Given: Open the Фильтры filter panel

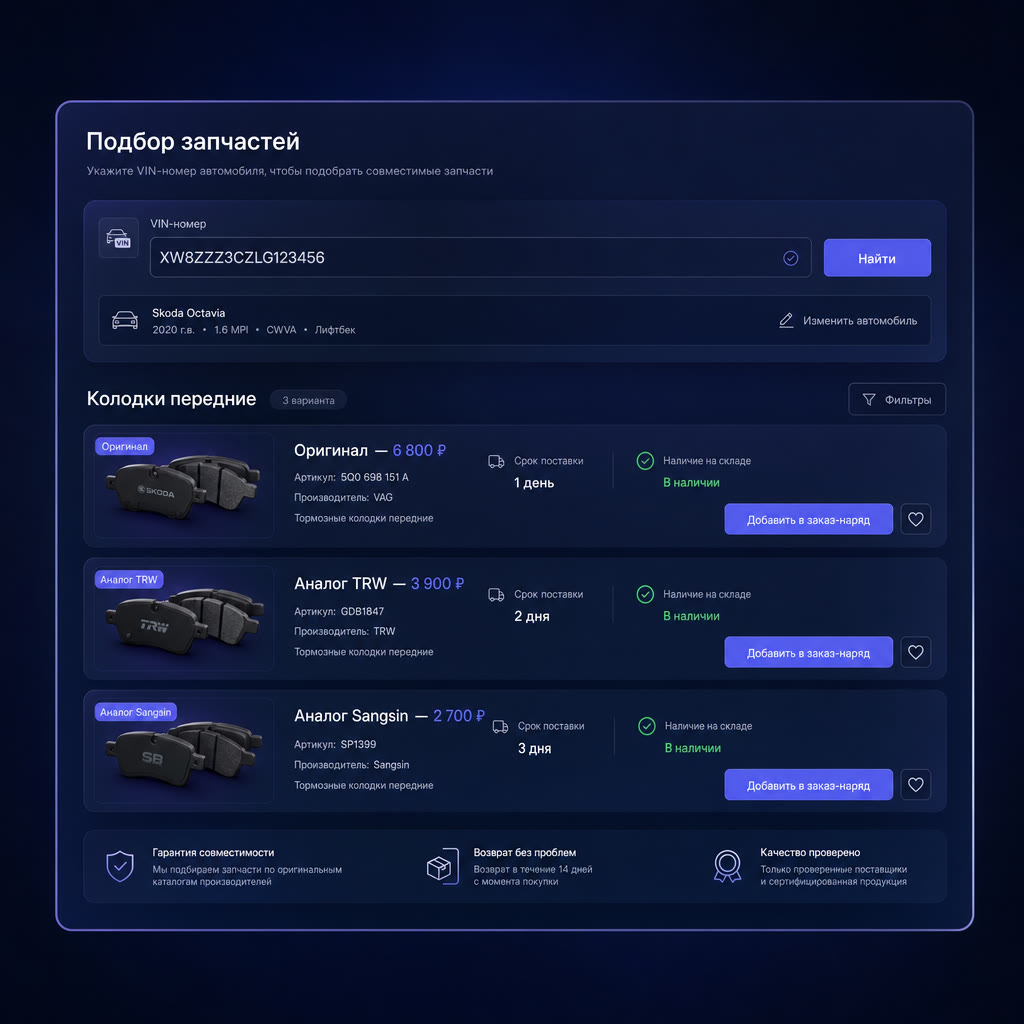Looking at the screenshot, I should click(897, 399).
